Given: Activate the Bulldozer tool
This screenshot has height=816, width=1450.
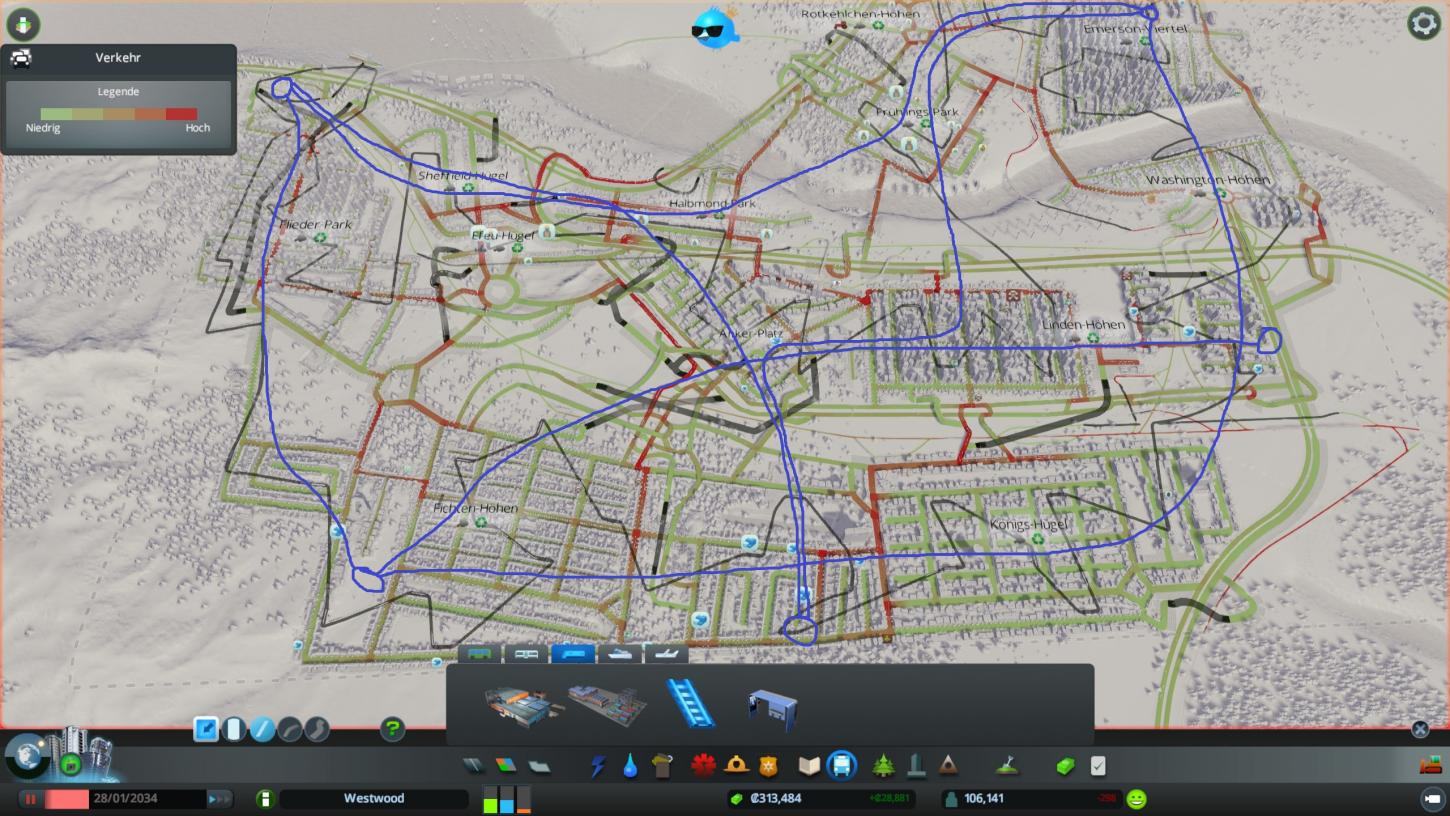Looking at the screenshot, I should click(x=1433, y=765).
